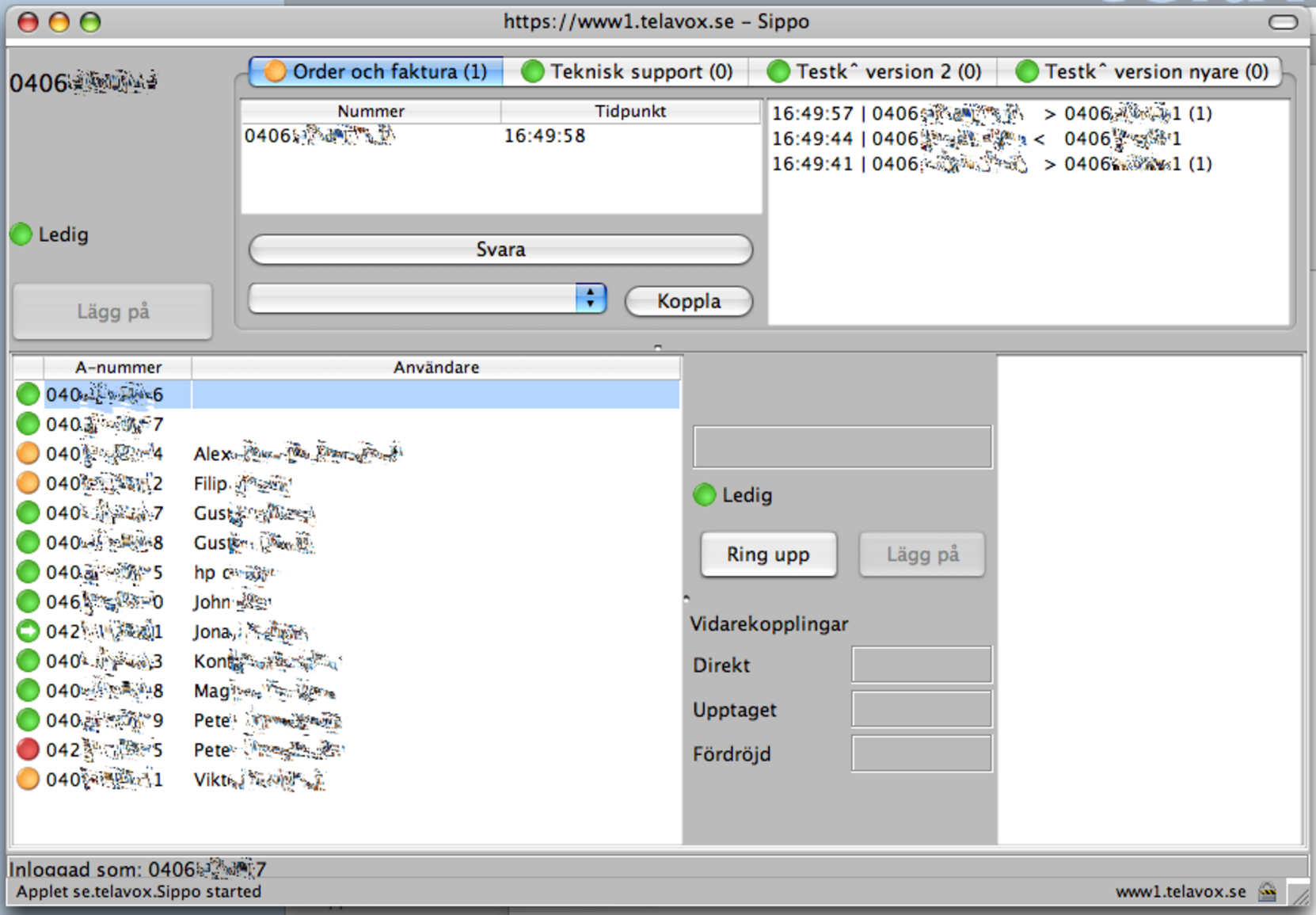Click the Koppla button
The image size is (1316, 915).
(x=689, y=301)
